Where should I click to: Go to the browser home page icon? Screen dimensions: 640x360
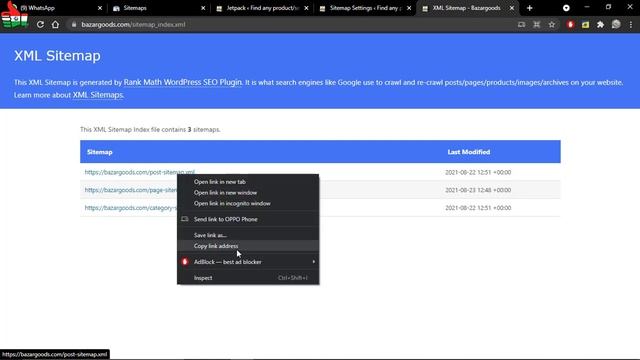pos(55,24)
